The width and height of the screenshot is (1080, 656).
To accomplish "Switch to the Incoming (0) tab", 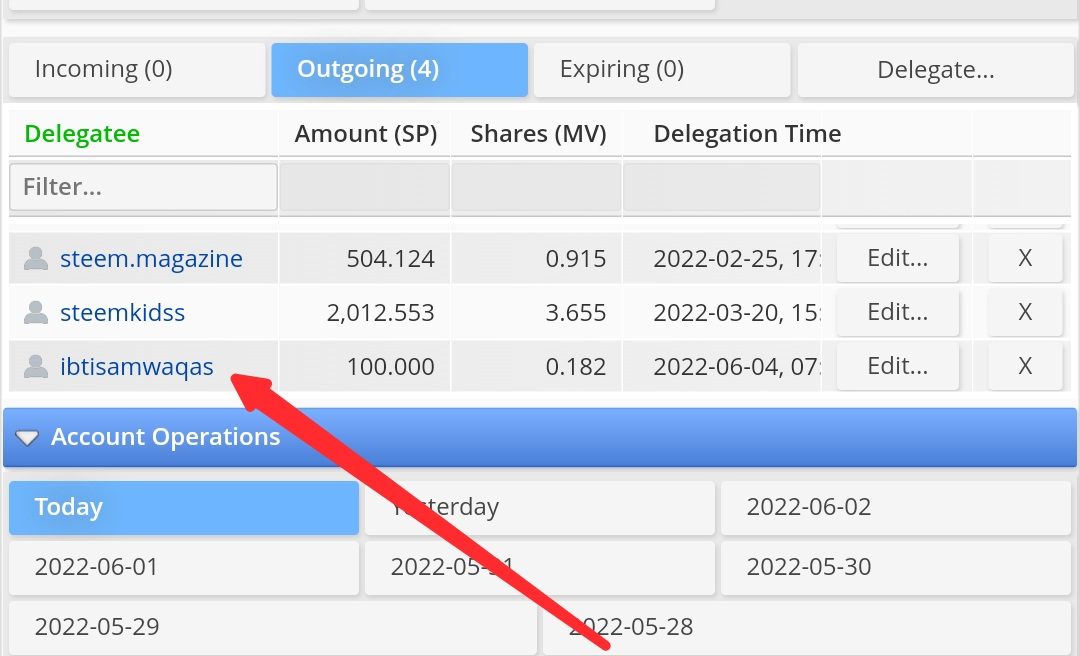I will coord(137,70).
